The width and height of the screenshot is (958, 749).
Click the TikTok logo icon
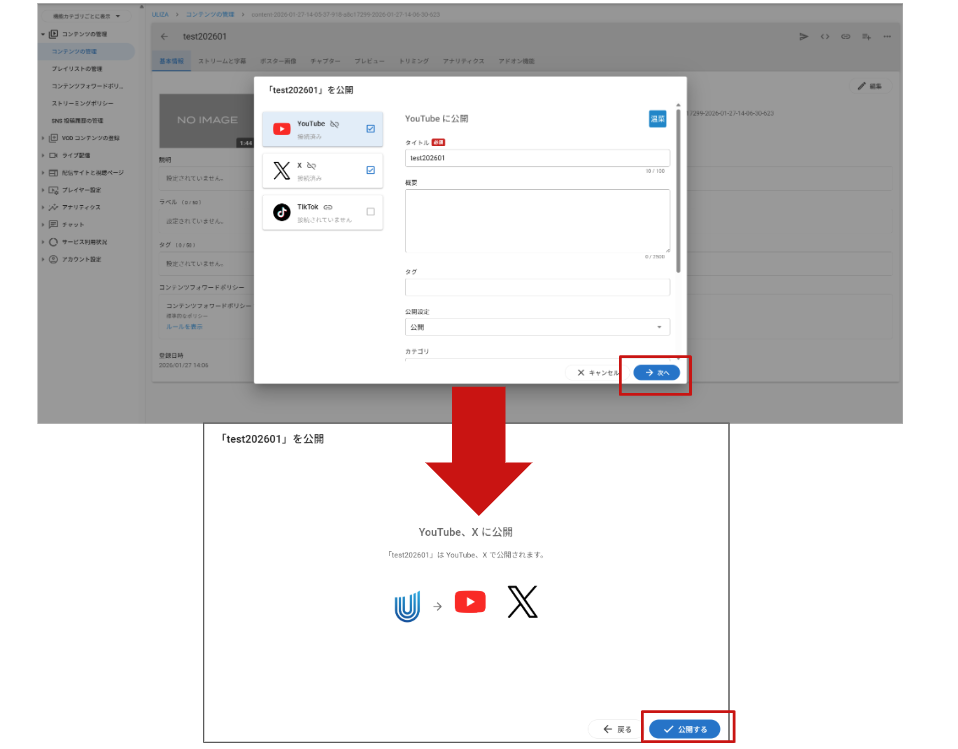coord(282,212)
